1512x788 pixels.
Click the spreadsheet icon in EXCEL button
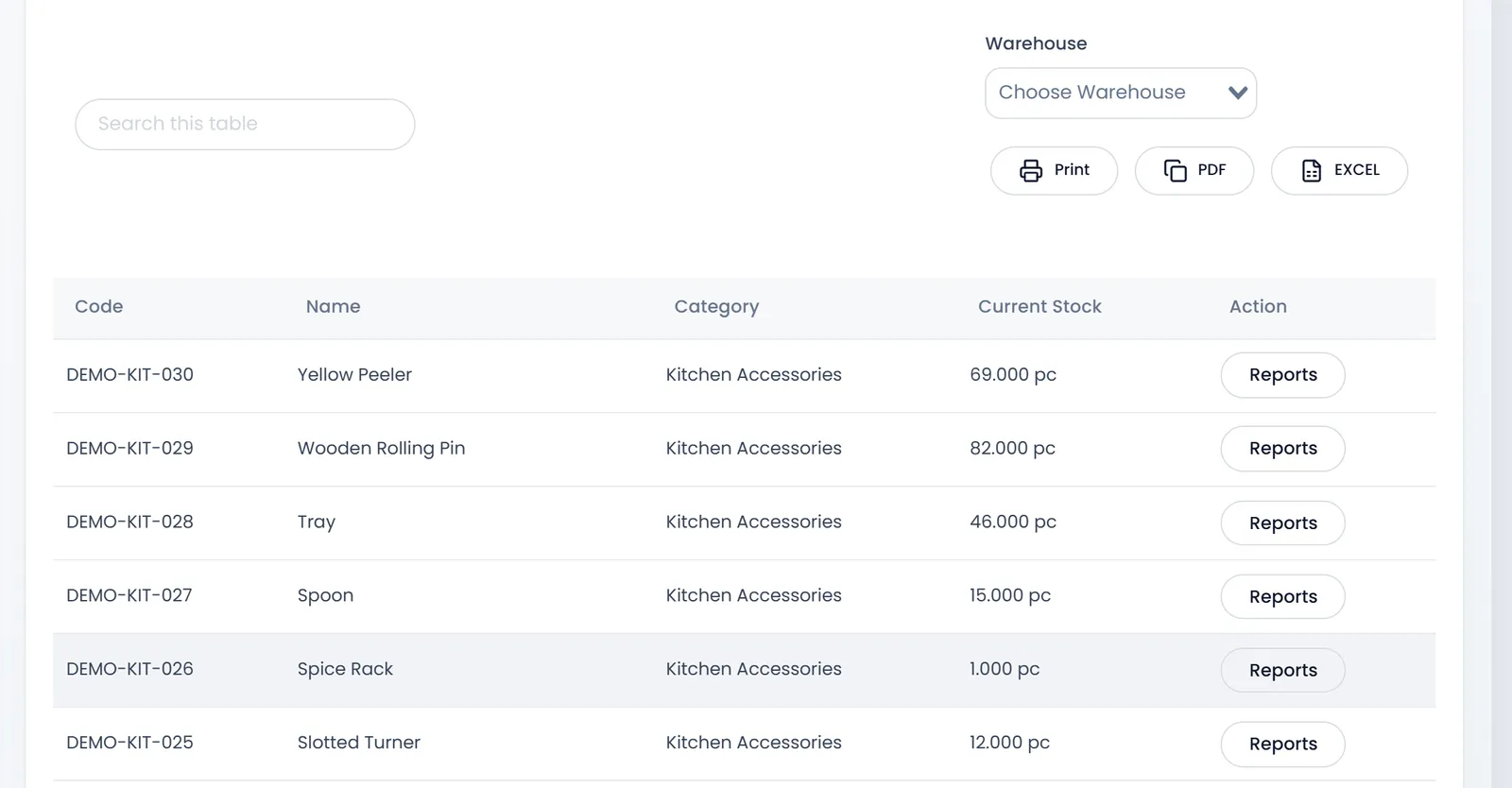1312,170
